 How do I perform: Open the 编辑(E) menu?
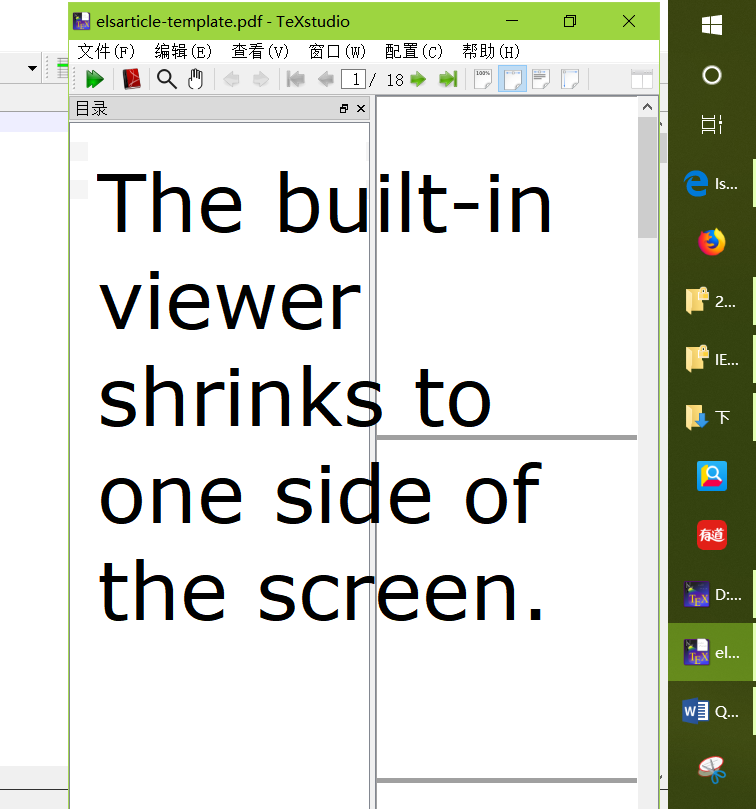pyautogui.click(x=183, y=52)
